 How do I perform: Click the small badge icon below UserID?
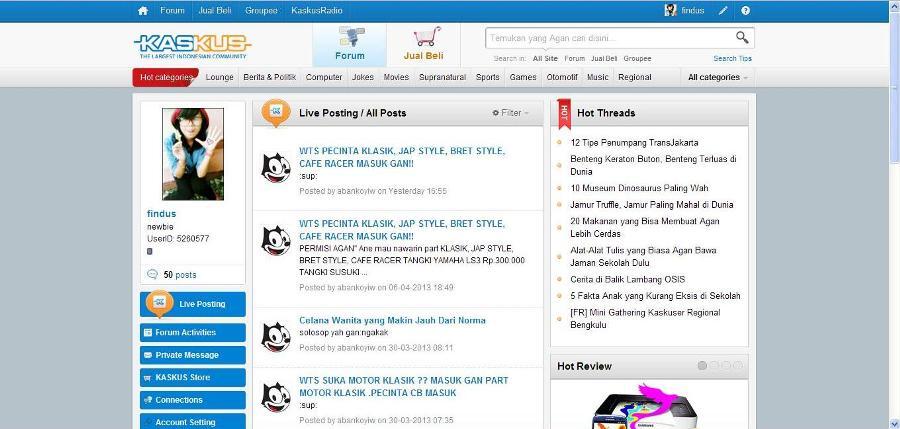pyautogui.click(x=150, y=252)
